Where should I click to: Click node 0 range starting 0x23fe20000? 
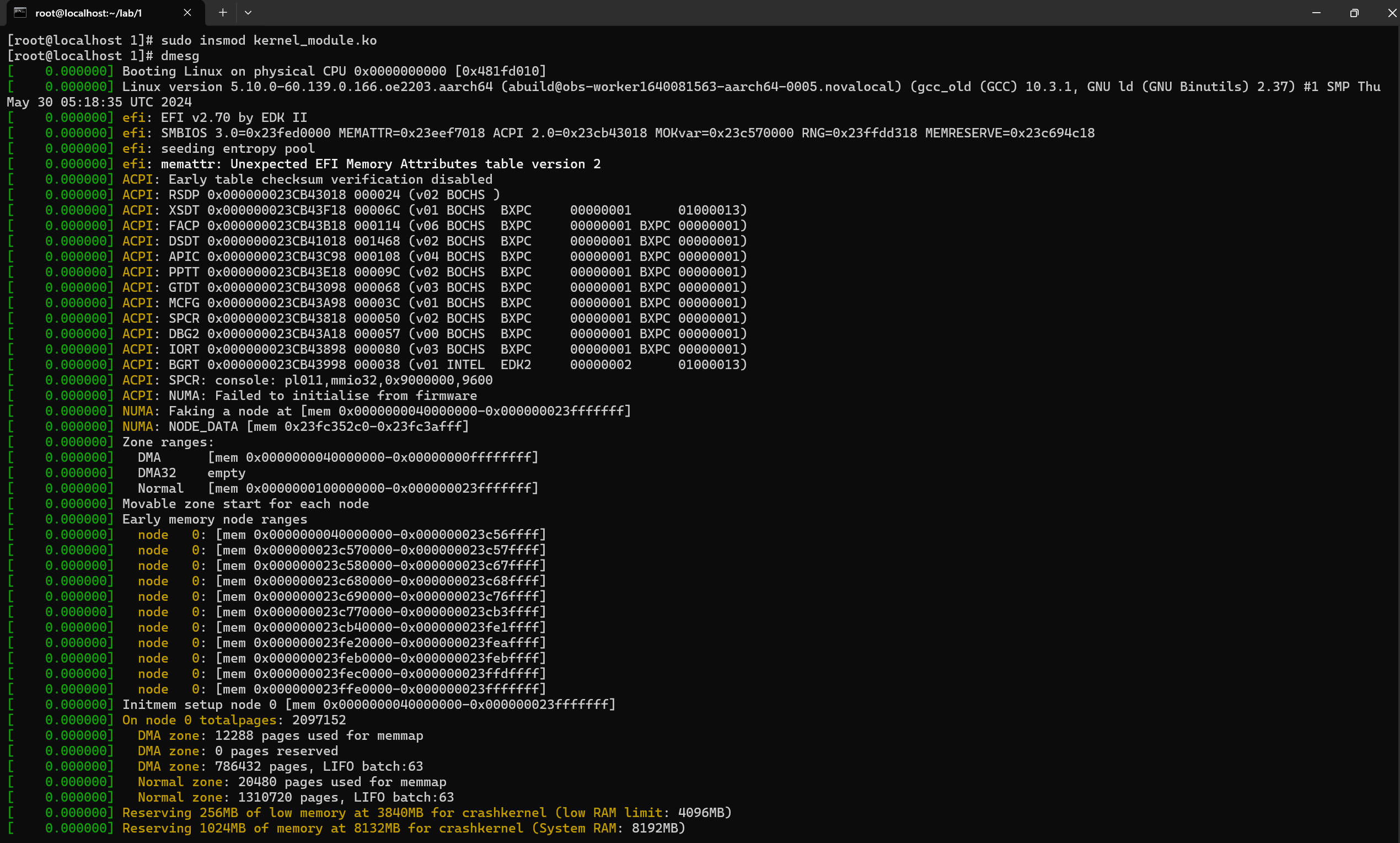[342, 643]
